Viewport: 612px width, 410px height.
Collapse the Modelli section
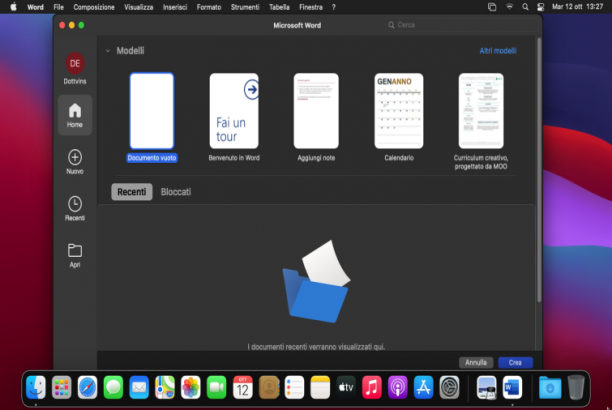(x=108, y=51)
